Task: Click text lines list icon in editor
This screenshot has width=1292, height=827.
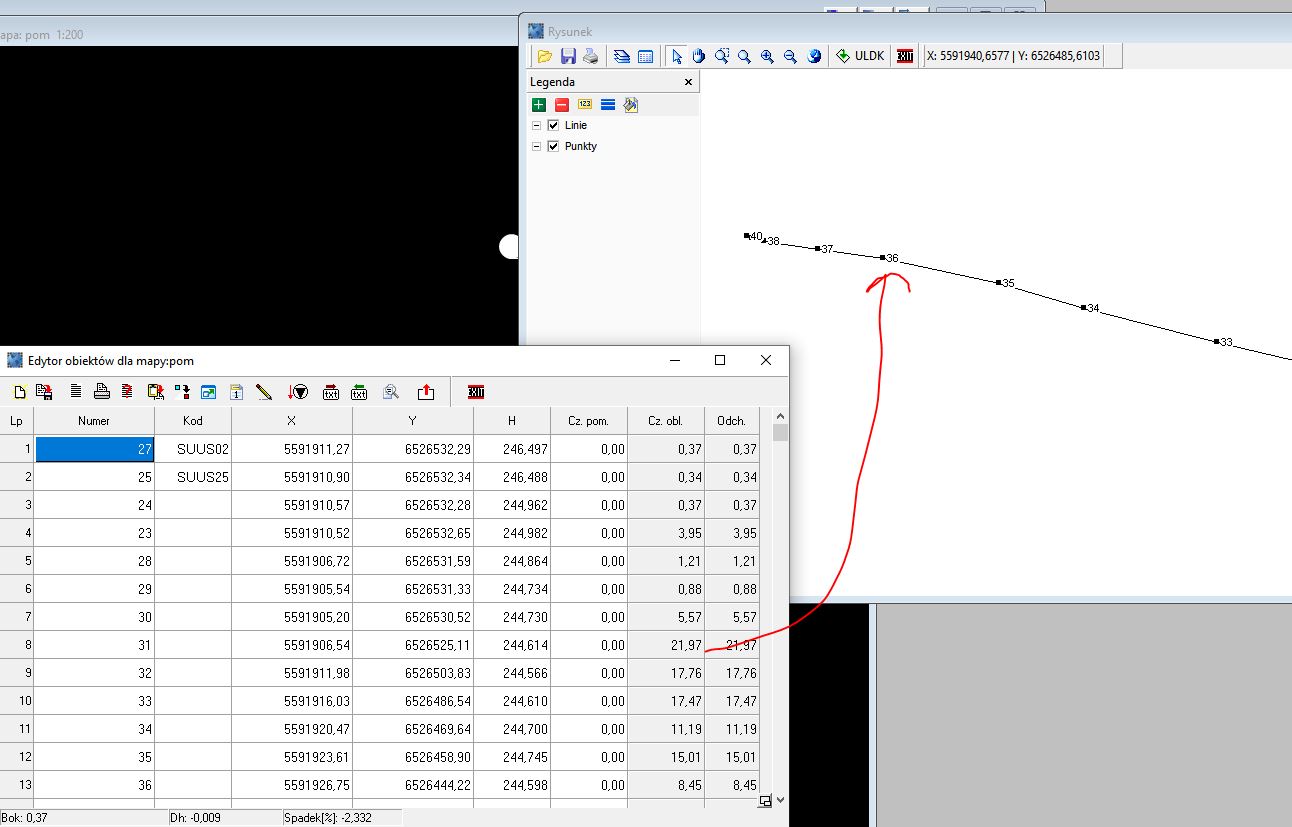Action: coord(76,392)
